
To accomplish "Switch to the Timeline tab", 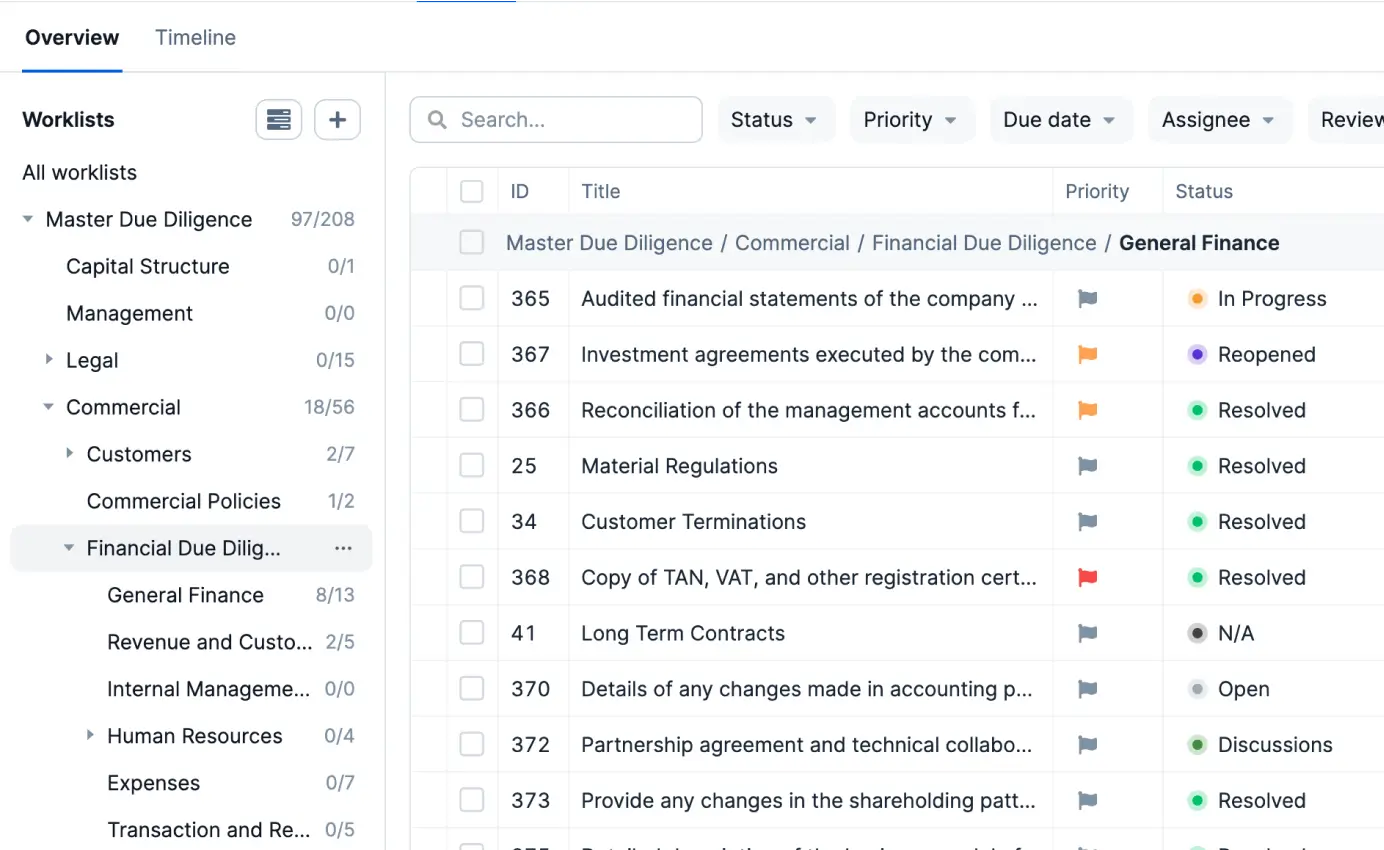I will coord(195,37).
